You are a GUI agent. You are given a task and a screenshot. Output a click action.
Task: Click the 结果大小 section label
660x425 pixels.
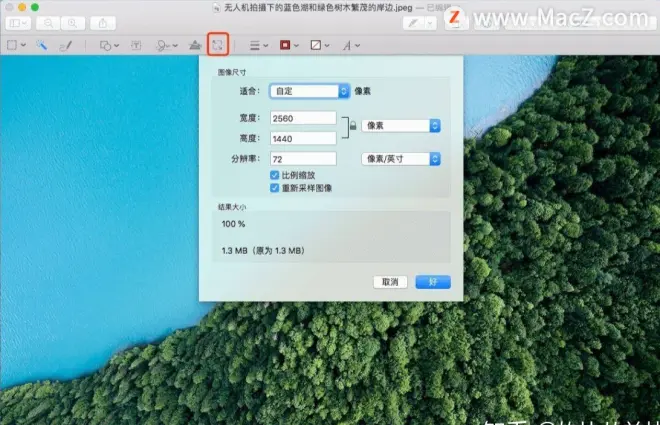pyautogui.click(x=232, y=207)
